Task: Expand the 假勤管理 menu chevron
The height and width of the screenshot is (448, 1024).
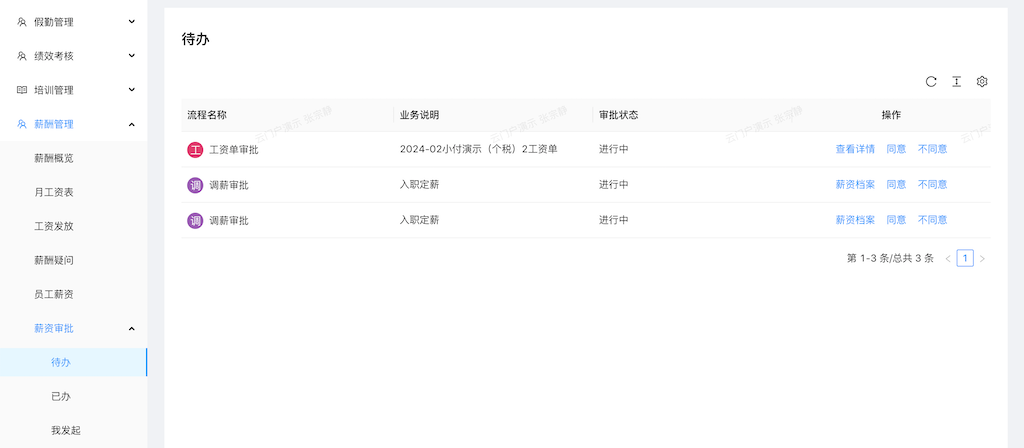Action: point(131,21)
